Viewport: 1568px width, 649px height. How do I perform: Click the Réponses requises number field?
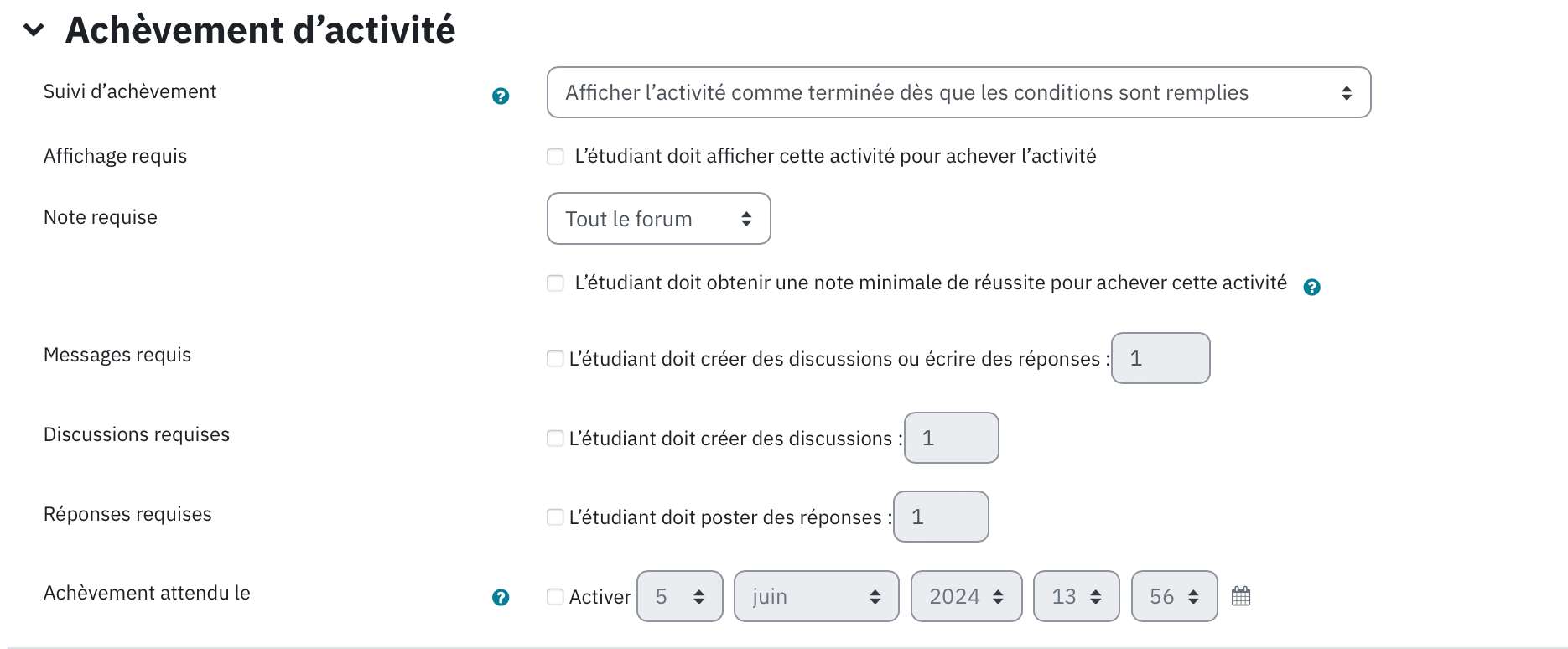click(941, 517)
